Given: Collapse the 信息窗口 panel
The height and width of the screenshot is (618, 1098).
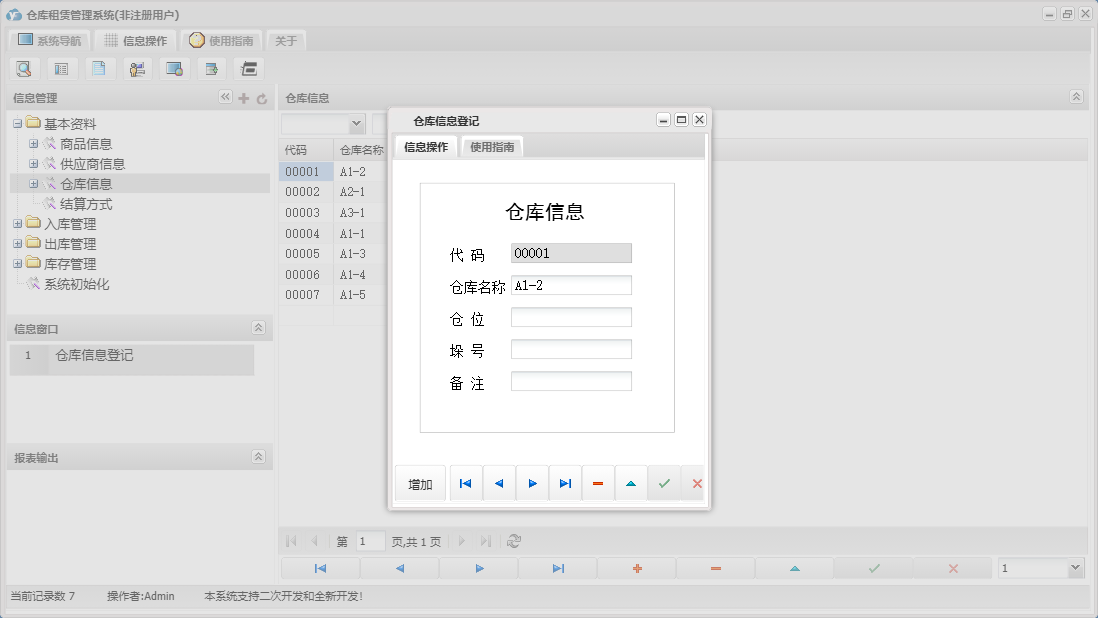Looking at the screenshot, I should (x=259, y=327).
